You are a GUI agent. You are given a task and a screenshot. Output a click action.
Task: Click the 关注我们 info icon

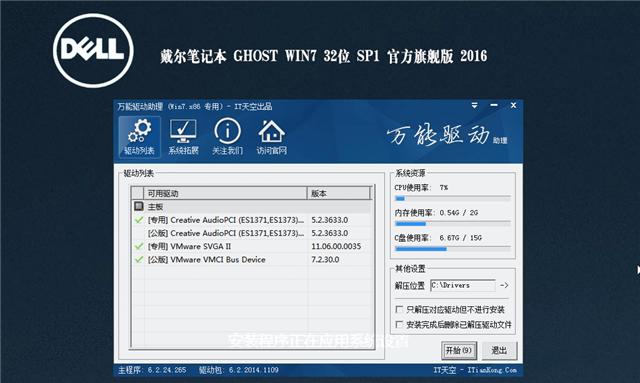coord(227,137)
